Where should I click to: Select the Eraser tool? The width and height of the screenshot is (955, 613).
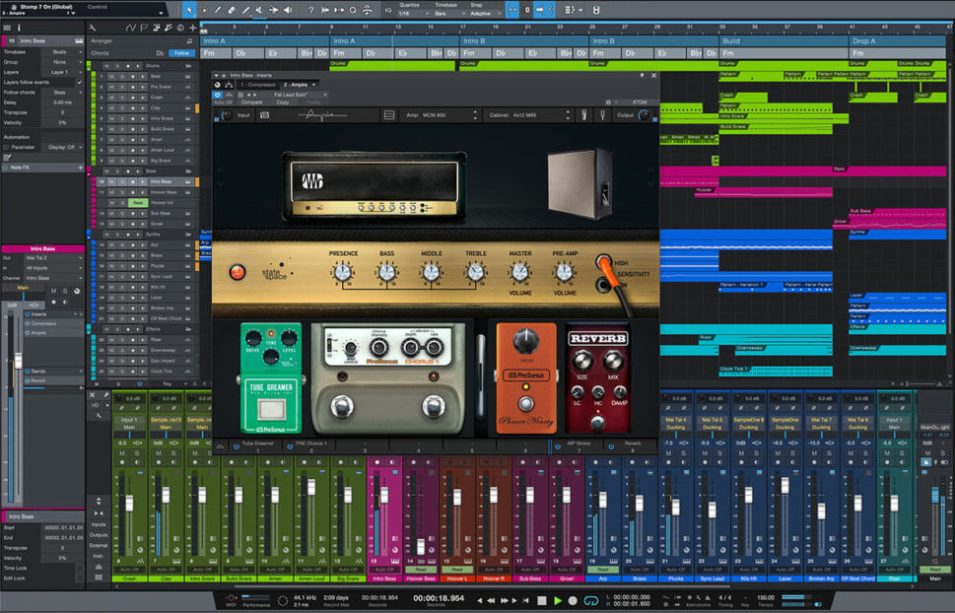click(231, 10)
